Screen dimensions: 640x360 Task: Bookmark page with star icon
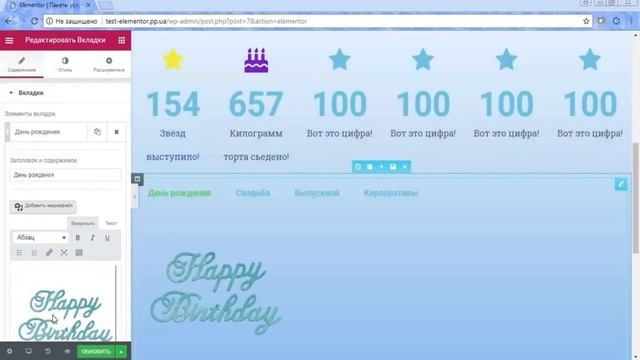(586, 21)
